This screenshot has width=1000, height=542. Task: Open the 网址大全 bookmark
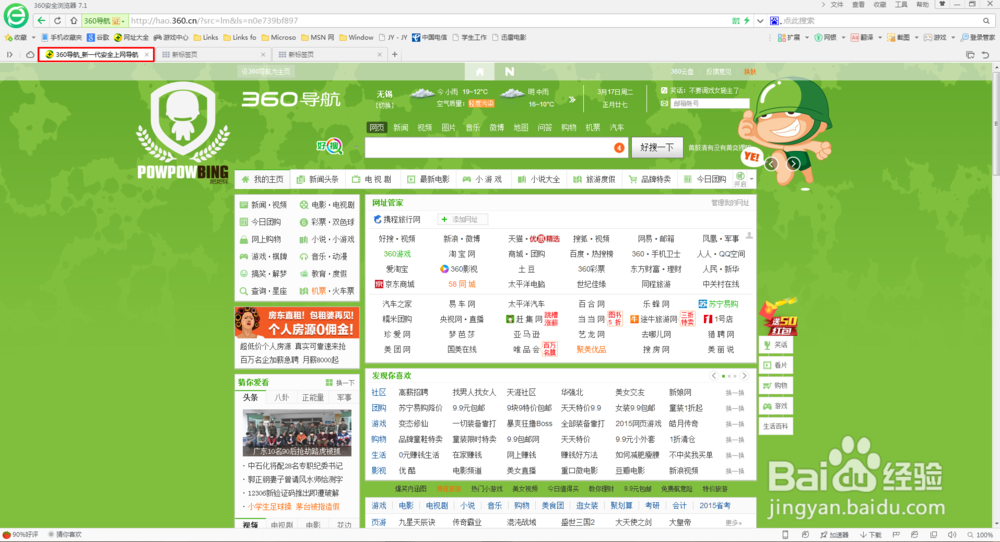pyautogui.click(x=131, y=38)
